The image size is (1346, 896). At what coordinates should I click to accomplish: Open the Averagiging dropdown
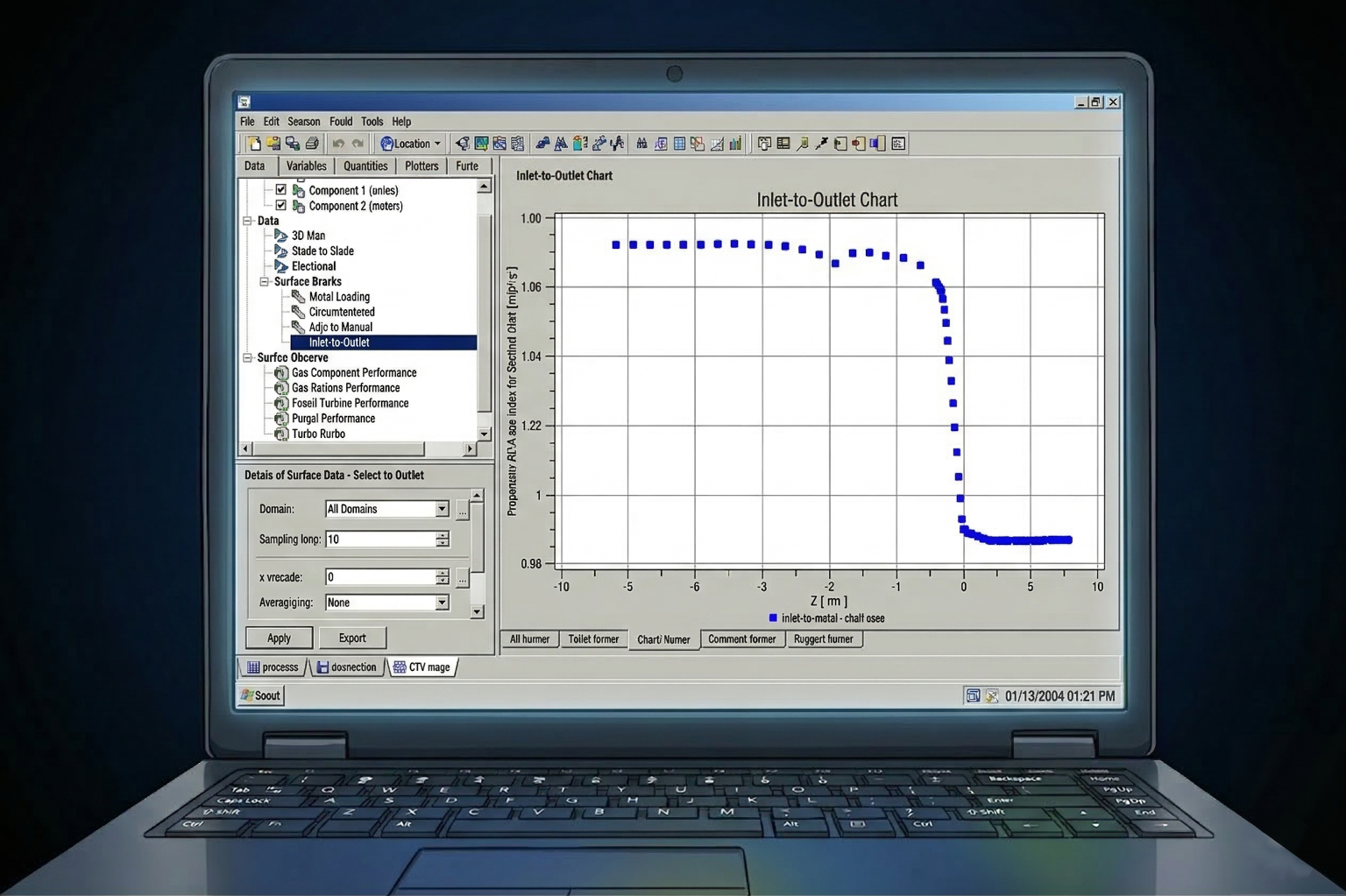[x=442, y=603]
